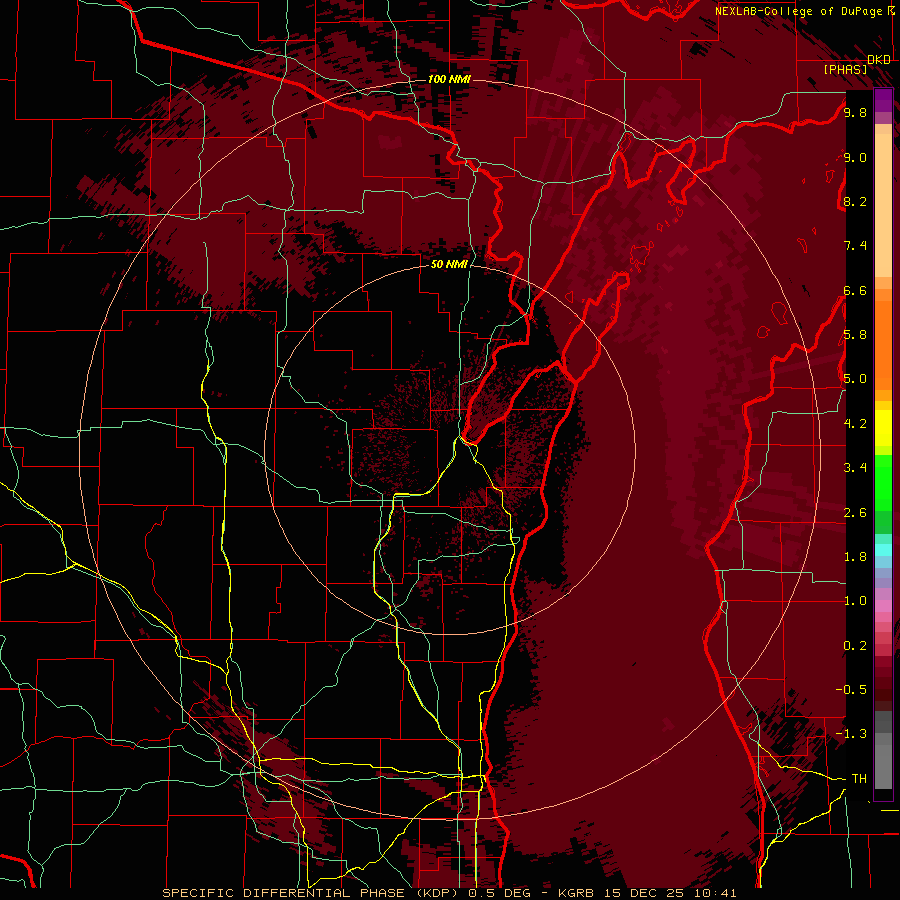
Task: Pick the 3.4 scale value
Action: click(x=855, y=467)
